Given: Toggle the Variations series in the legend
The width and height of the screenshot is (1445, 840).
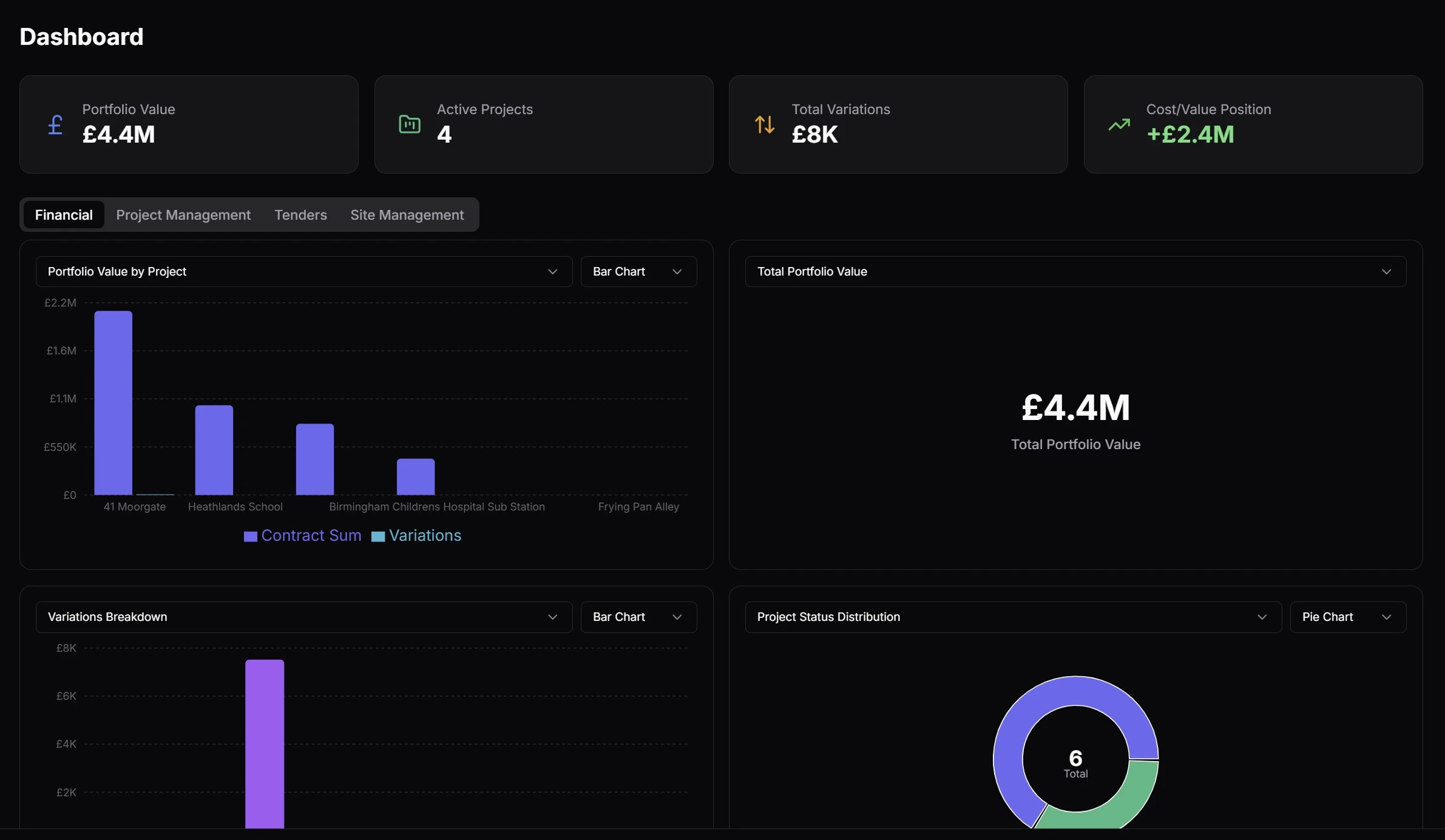Looking at the screenshot, I should (x=416, y=535).
